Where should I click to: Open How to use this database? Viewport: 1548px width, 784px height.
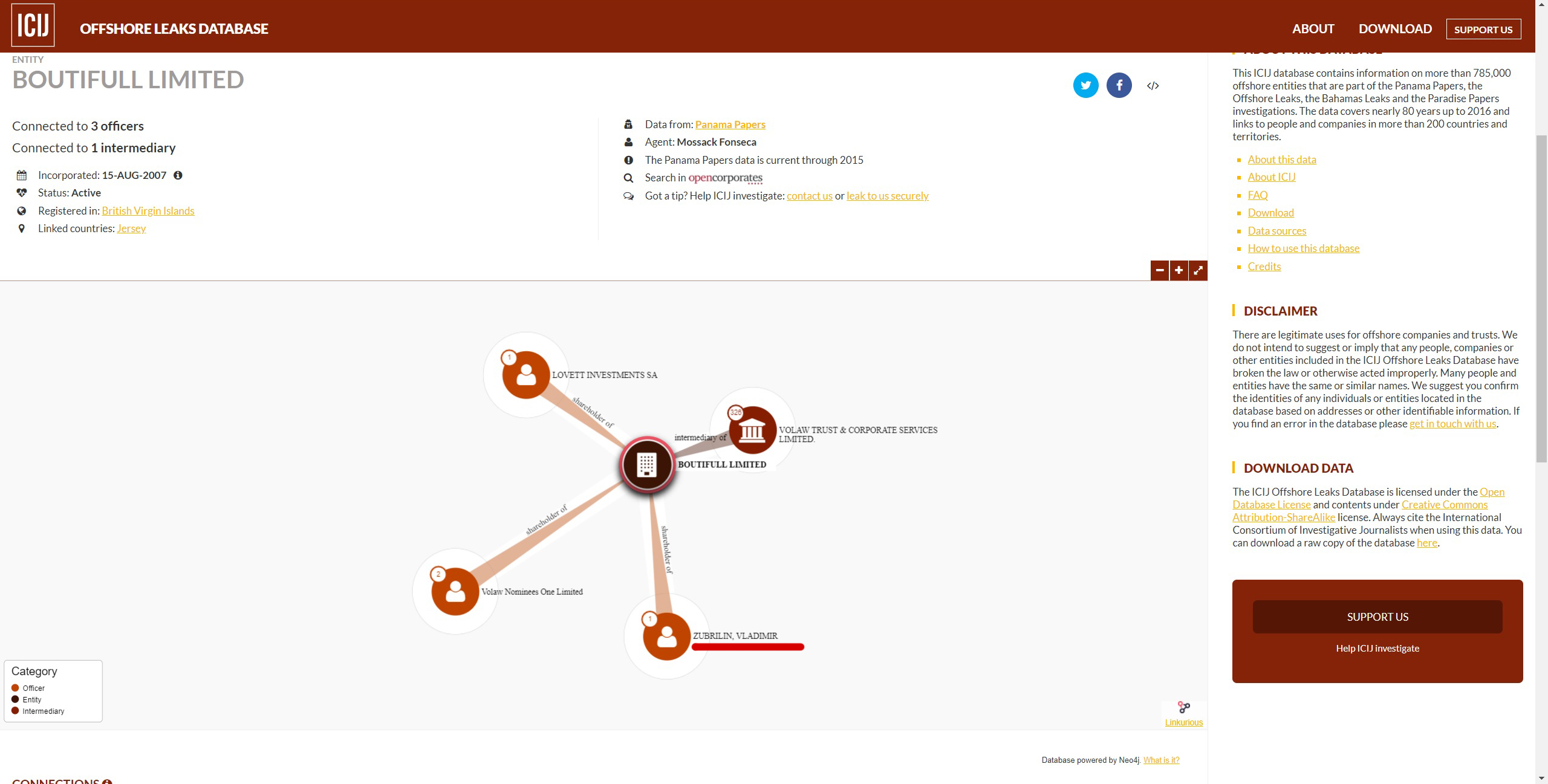pos(1303,248)
